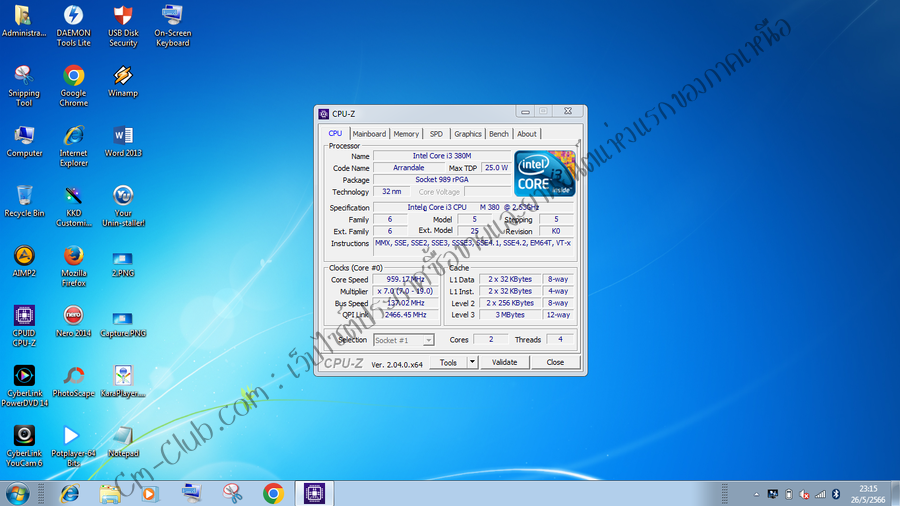Open the SPD tab

pos(436,134)
